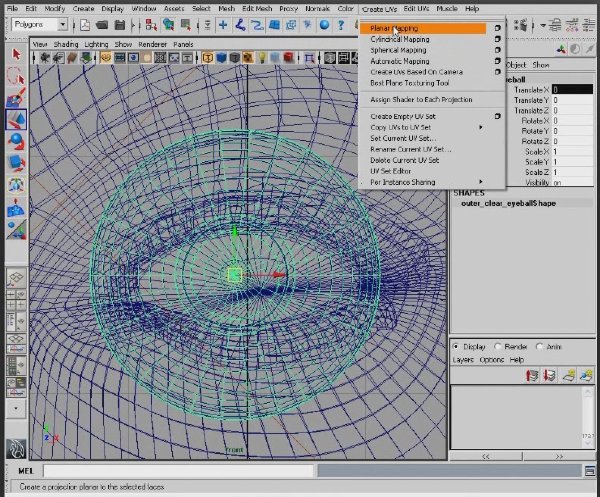Click the Visibility attribute label
The image size is (600, 497).
point(537,183)
